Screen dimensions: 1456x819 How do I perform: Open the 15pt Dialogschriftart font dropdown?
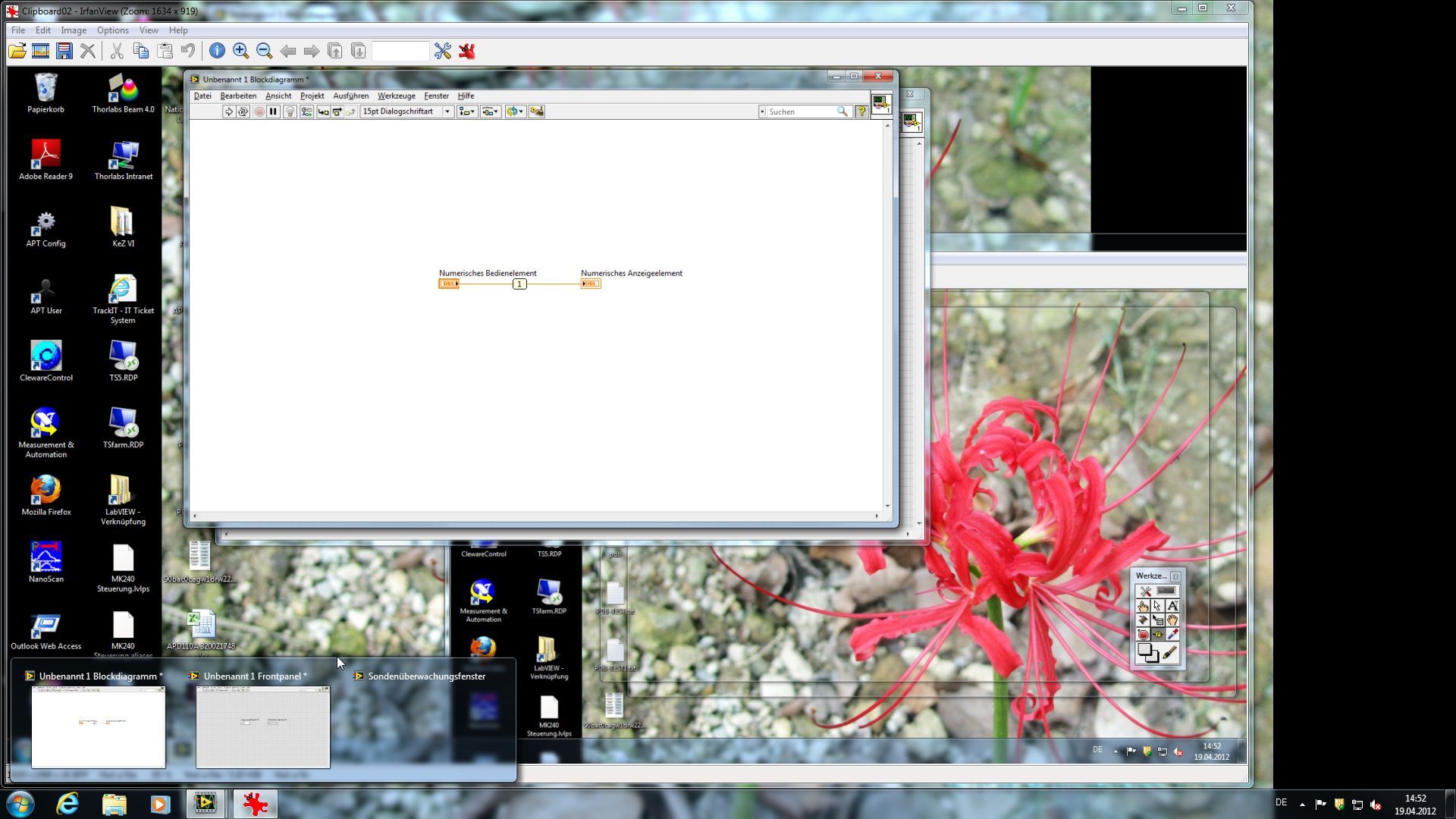406,111
